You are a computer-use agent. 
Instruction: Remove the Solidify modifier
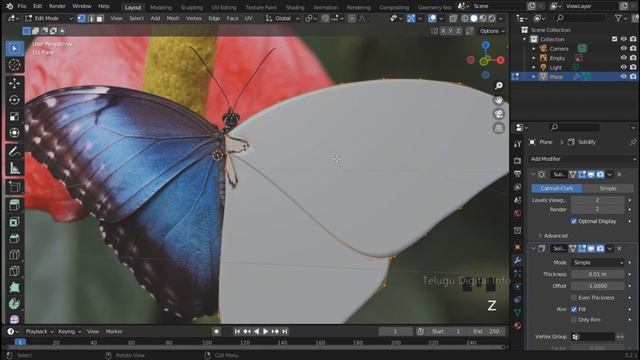click(620, 249)
